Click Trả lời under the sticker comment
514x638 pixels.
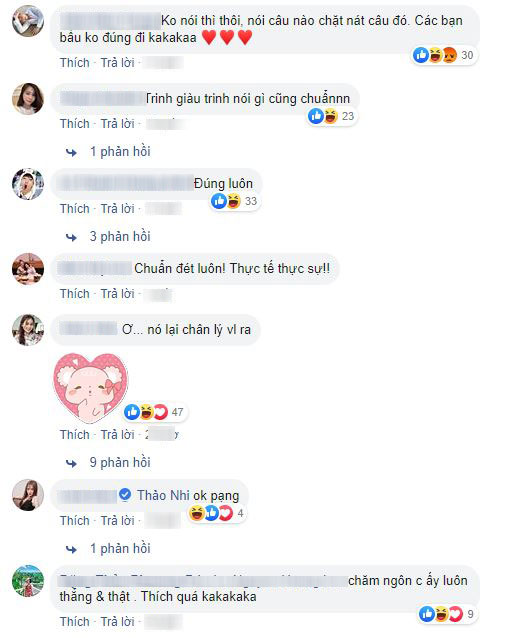click(x=117, y=435)
